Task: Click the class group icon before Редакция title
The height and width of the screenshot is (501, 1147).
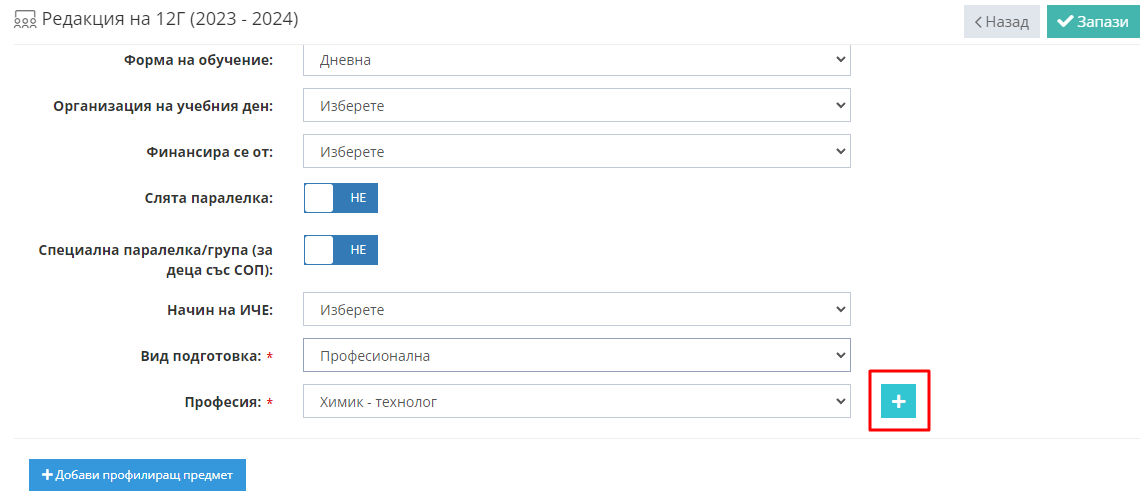Action: pos(26,20)
